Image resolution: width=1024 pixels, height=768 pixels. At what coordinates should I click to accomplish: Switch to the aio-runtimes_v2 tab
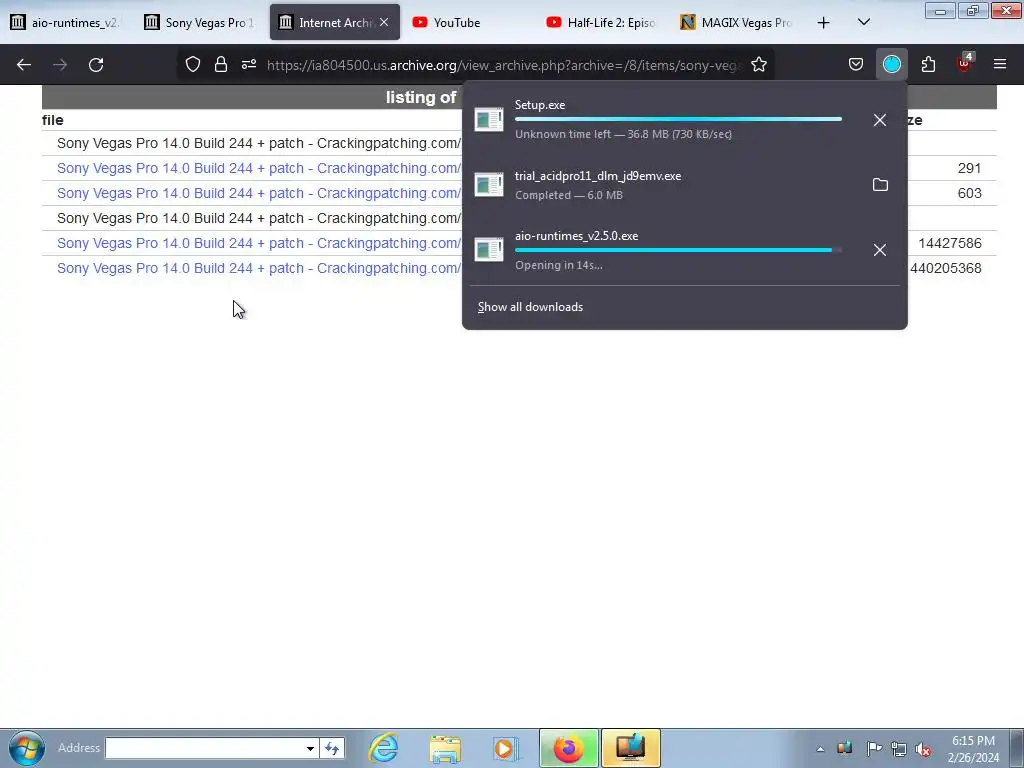point(67,22)
